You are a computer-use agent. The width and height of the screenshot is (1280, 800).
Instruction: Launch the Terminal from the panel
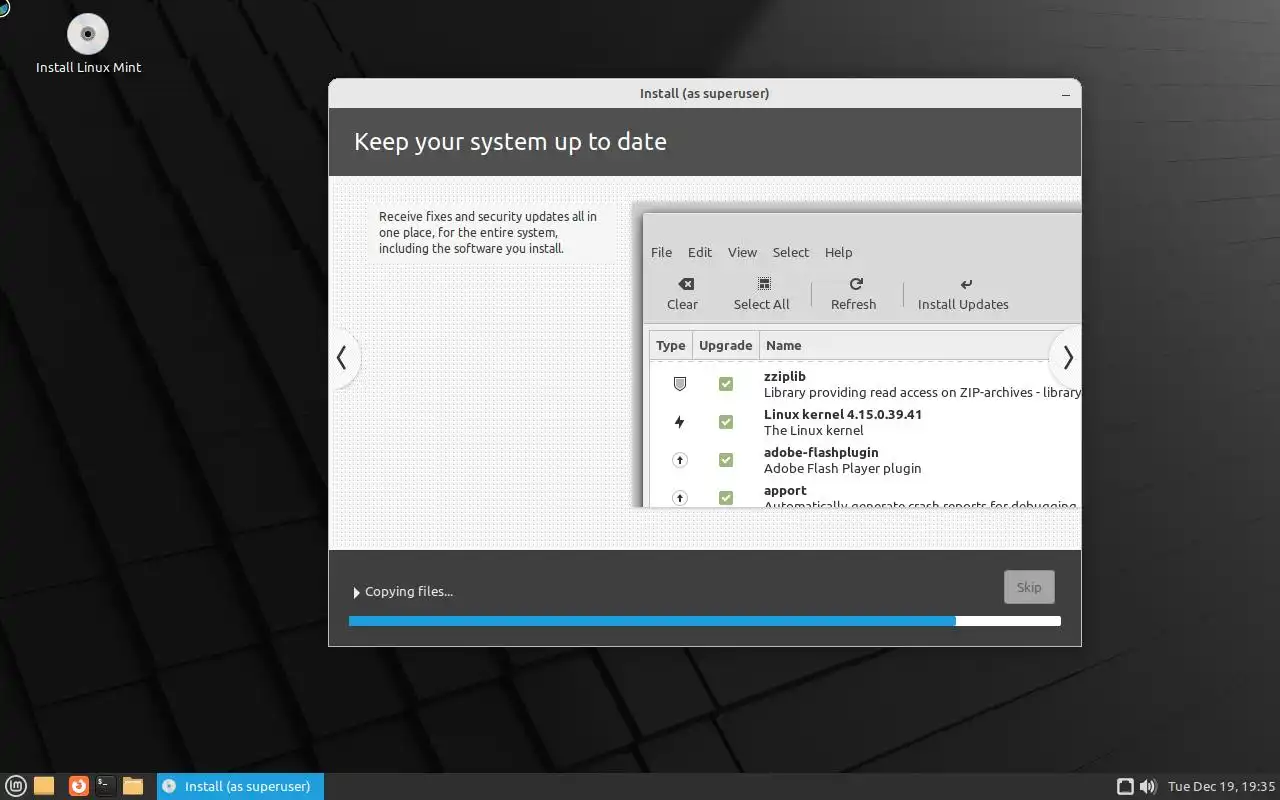(105, 786)
